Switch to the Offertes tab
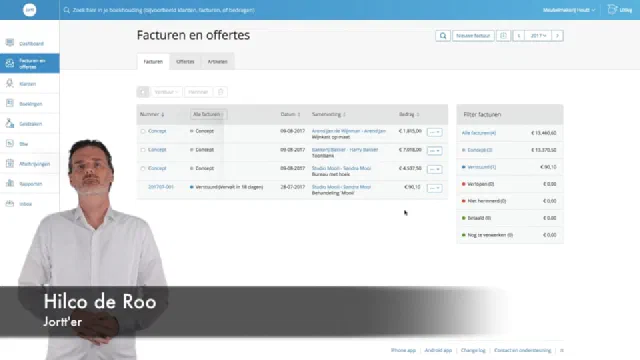Image resolution: width=640 pixels, height=360 pixels. 185,62
